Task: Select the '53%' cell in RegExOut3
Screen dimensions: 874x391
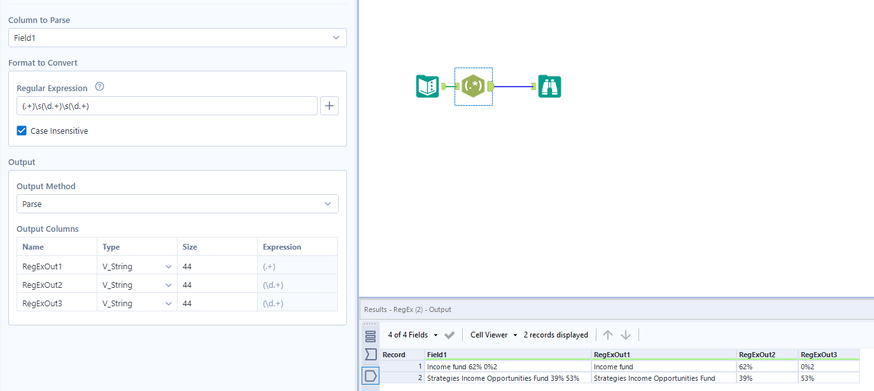Action: click(x=828, y=378)
